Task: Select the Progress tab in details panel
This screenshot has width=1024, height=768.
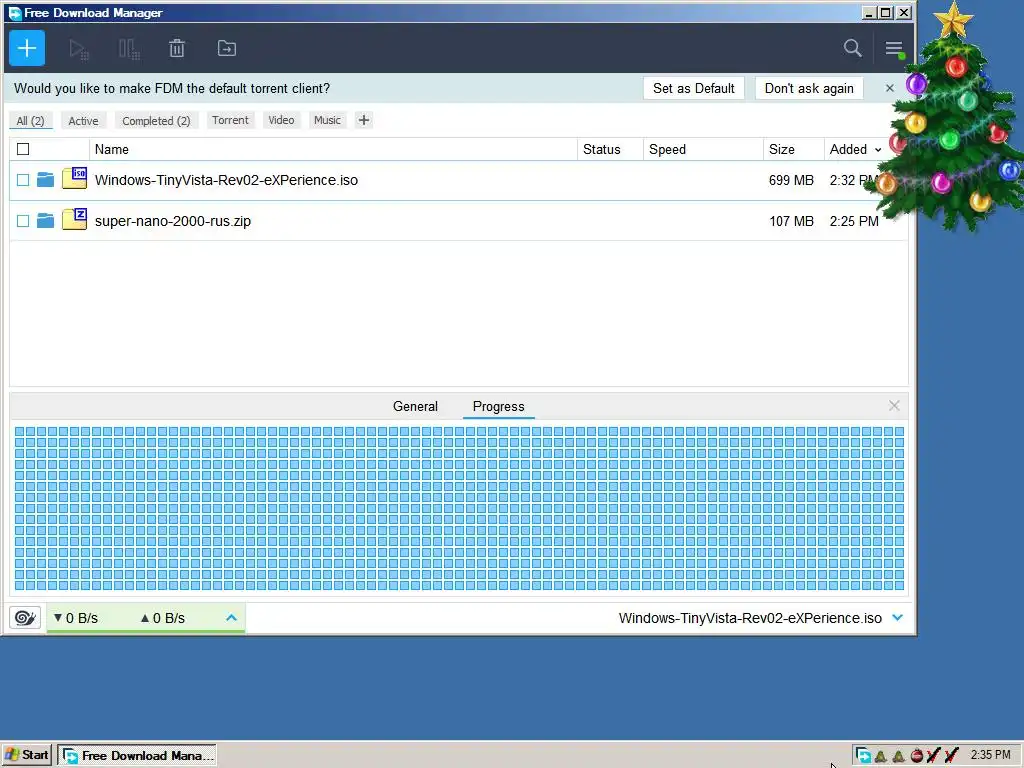Action: [x=498, y=406]
